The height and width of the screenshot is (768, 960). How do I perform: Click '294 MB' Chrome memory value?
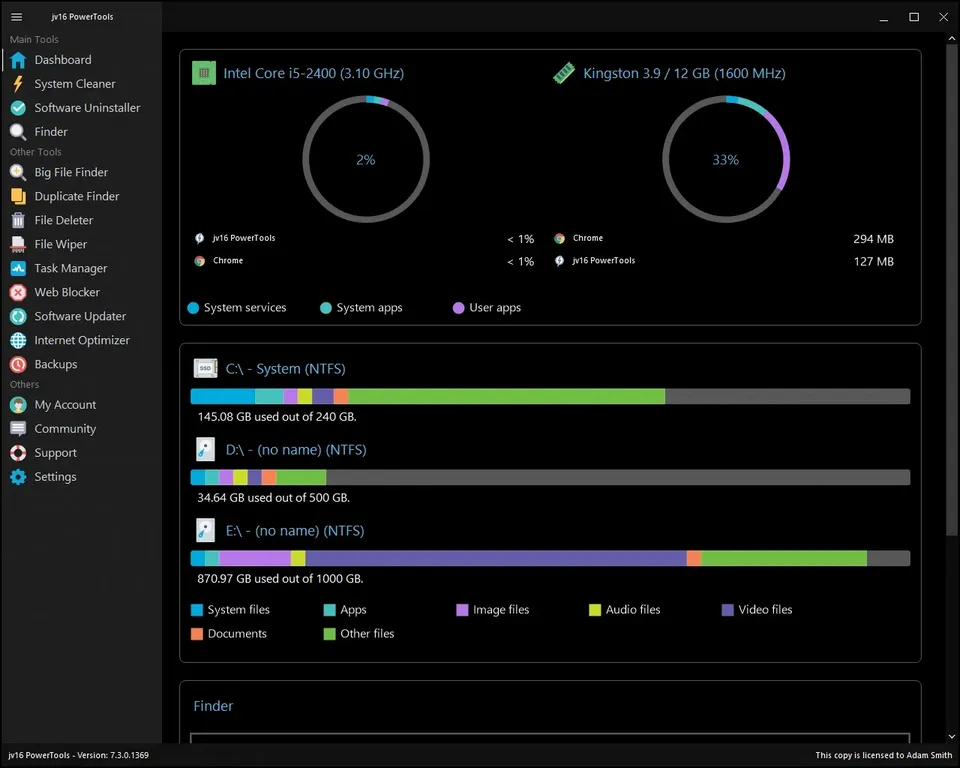point(873,239)
